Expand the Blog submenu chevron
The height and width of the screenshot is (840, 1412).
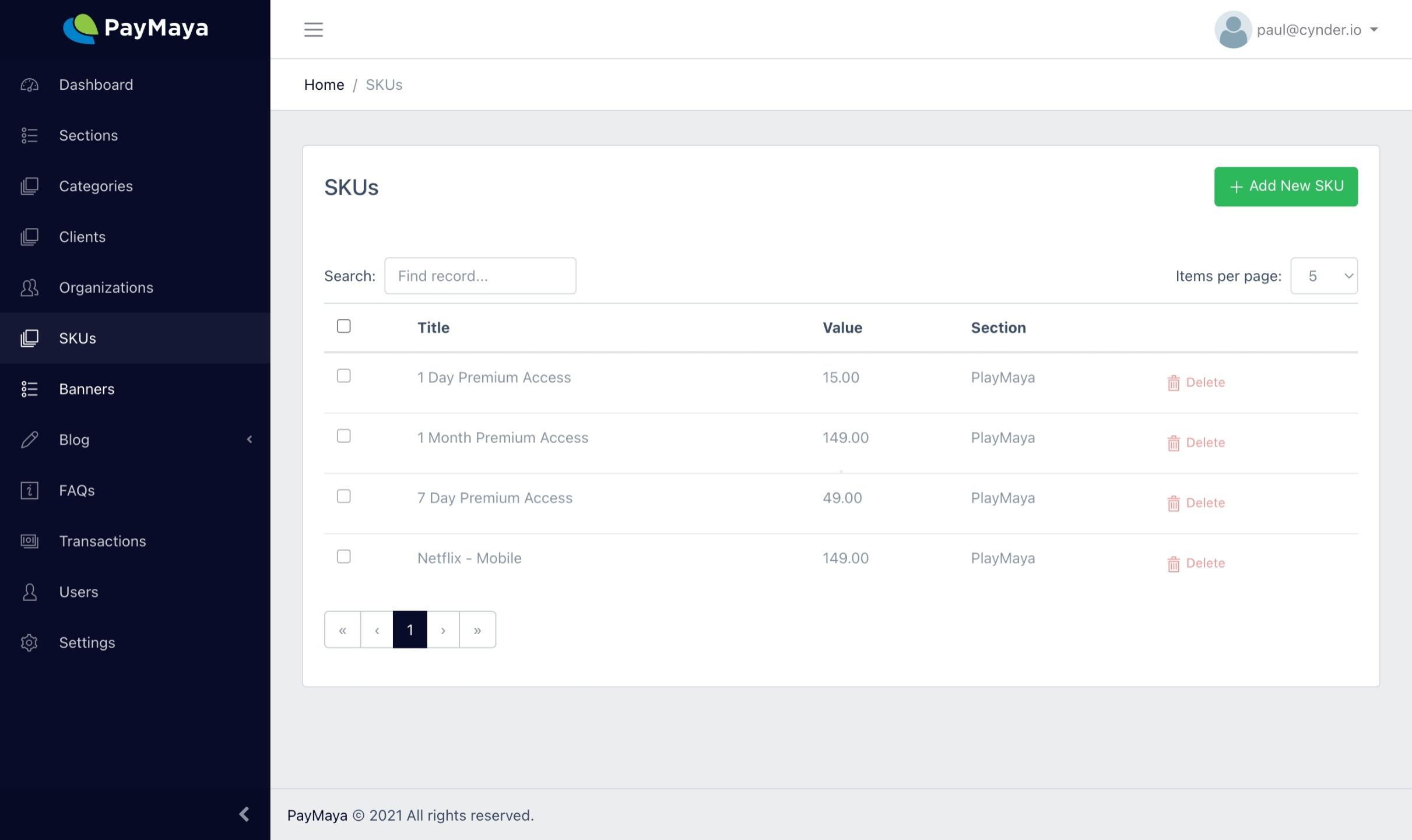[250, 440]
